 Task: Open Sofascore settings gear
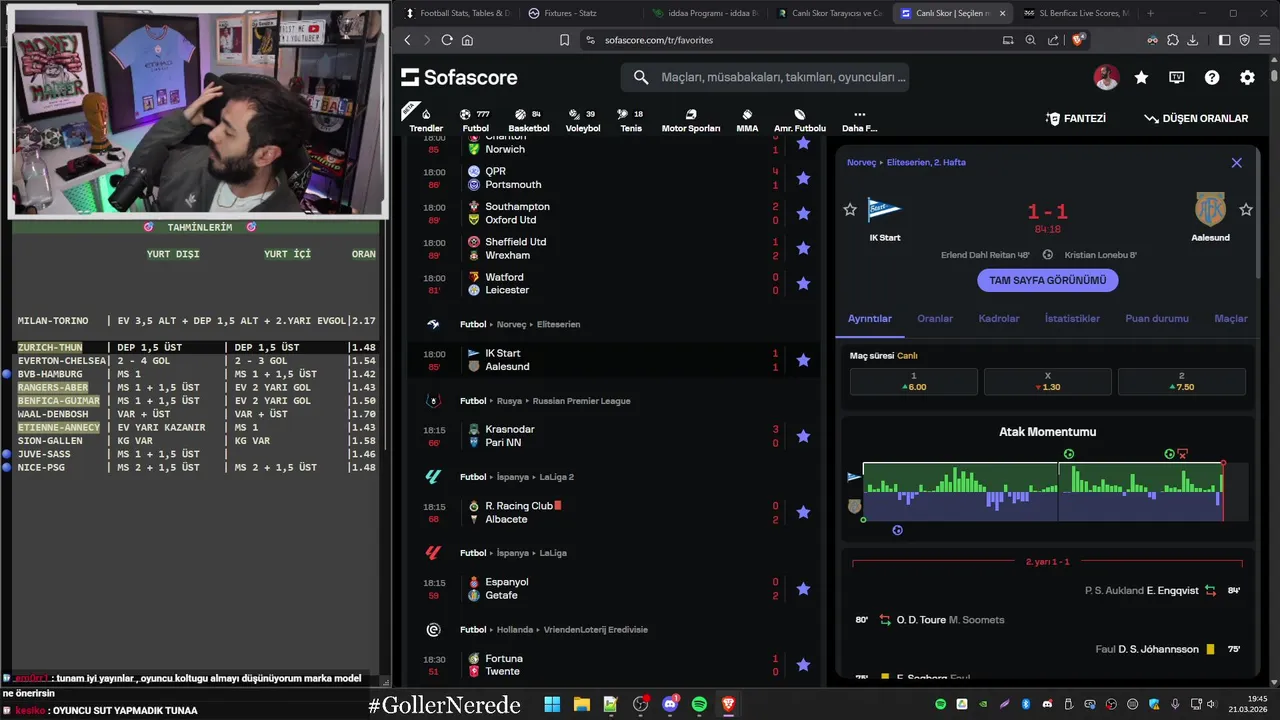(1247, 77)
